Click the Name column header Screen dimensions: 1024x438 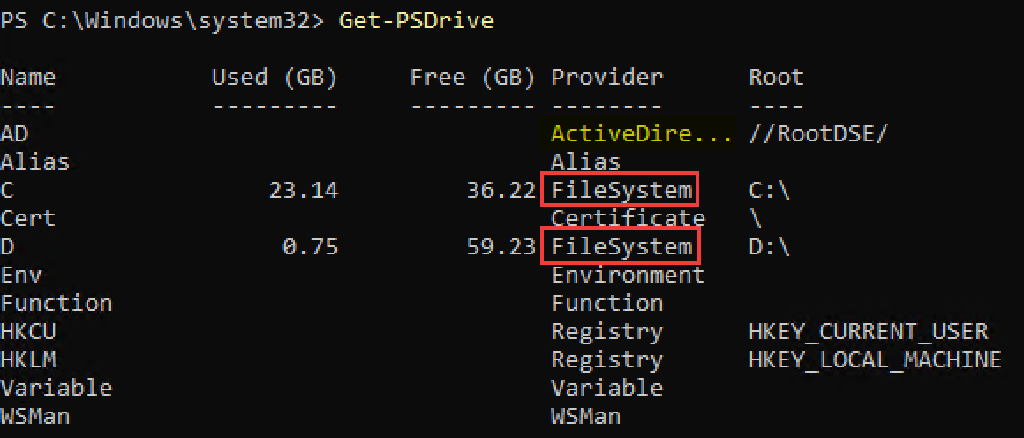tap(28, 77)
